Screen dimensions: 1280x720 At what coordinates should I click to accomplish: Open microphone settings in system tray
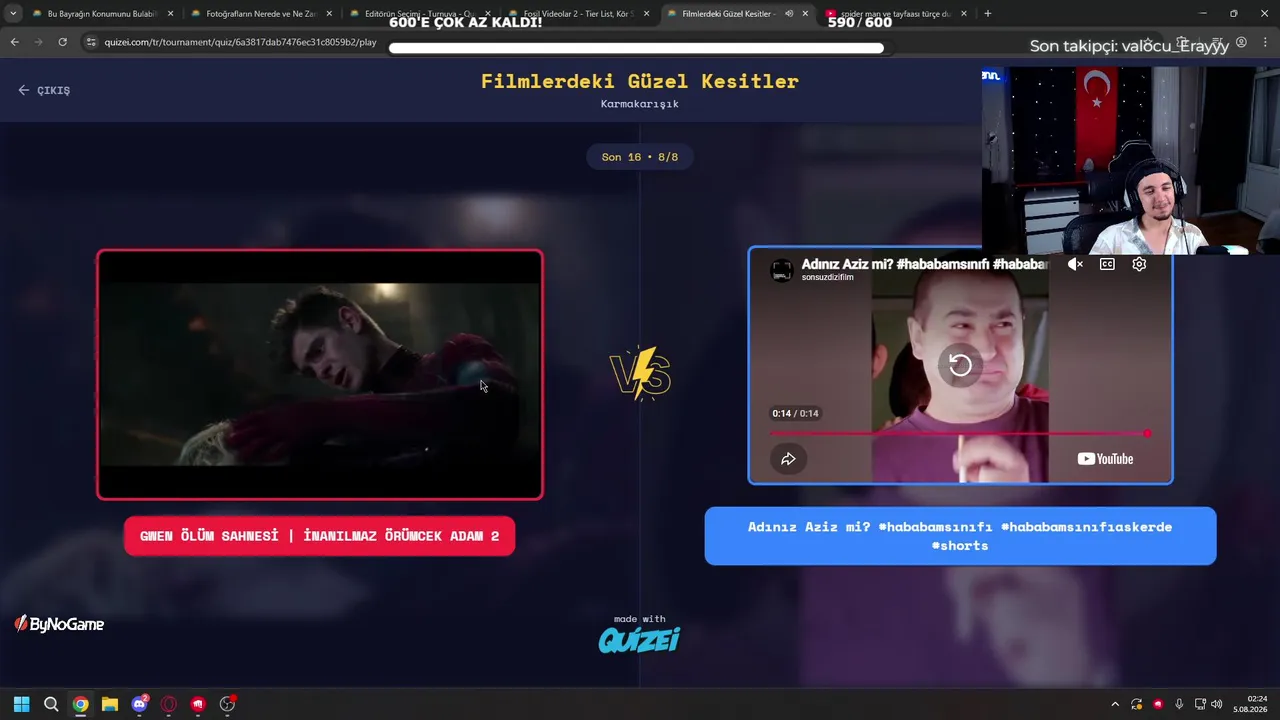(1179, 704)
